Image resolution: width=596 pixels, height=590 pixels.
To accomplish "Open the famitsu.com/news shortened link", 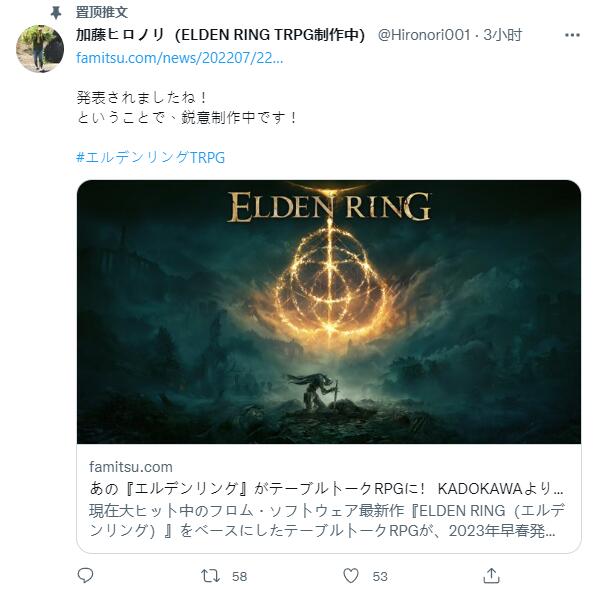I will pos(179,58).
